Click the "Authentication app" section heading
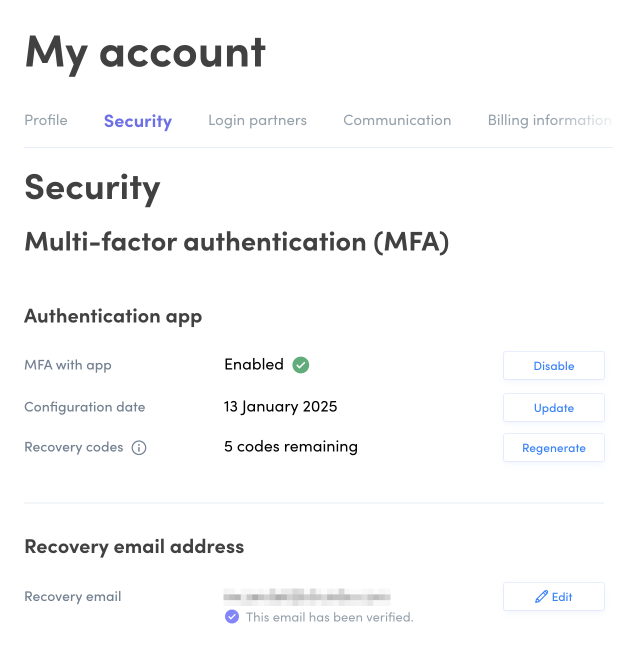Screen dimensions: 635x658 click(x=113, y=316)
